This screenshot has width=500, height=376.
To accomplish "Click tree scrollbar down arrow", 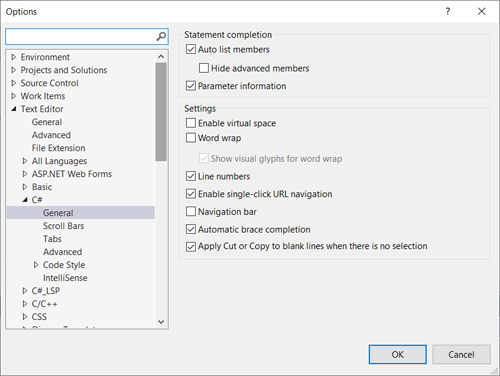I will click(x=161, y=322).
